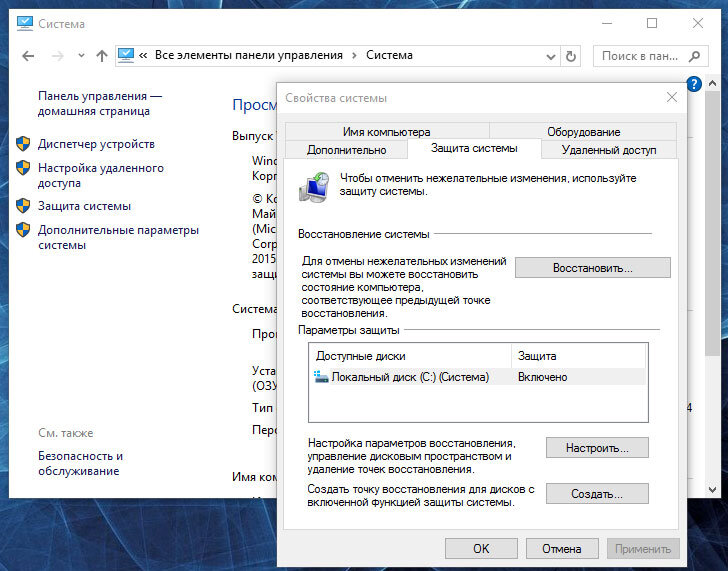Image resolution: width=728 pixels, height=571 pixels.
Task: Click the vertical scrollbar thumb in Система window
Action: point(712,224)
